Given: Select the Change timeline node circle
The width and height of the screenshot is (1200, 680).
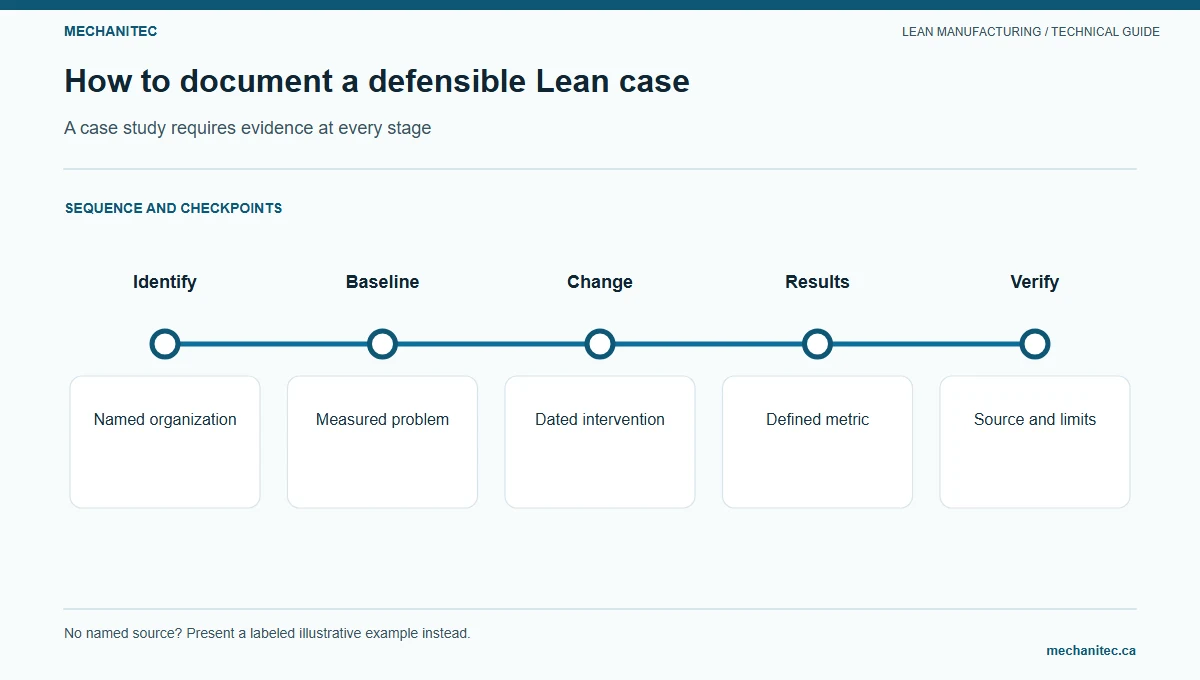Looking at the screenshot, I should point(600,344).
